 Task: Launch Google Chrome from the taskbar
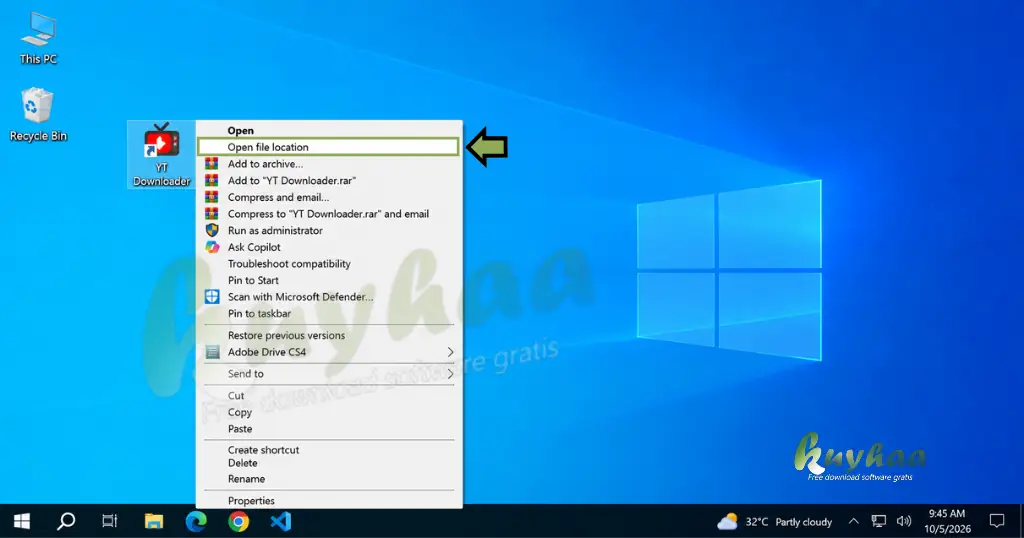(238, 521)
